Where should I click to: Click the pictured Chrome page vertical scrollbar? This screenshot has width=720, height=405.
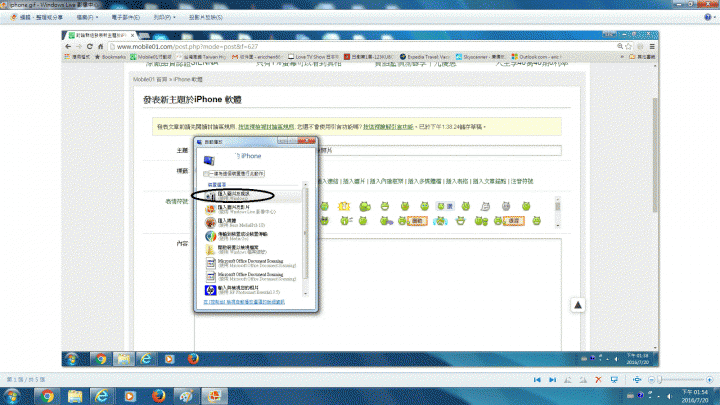tap(655, 207)
